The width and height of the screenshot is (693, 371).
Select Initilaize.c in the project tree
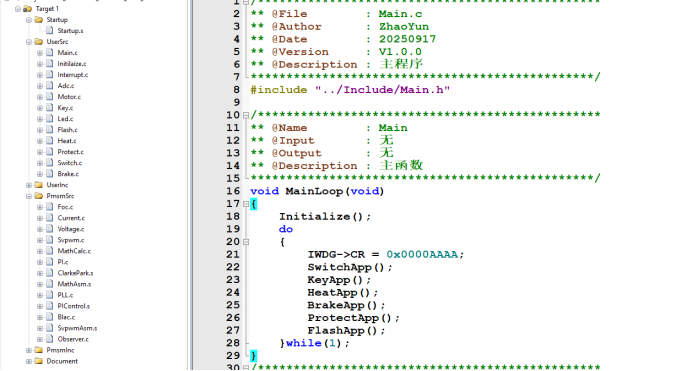72,64
